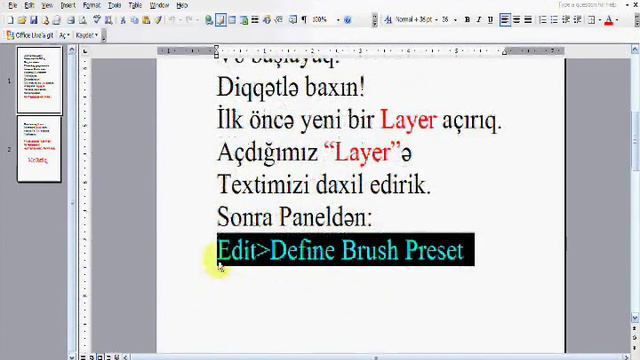
Task: Click the ruler tab selector box
Action: coord(85,51)
